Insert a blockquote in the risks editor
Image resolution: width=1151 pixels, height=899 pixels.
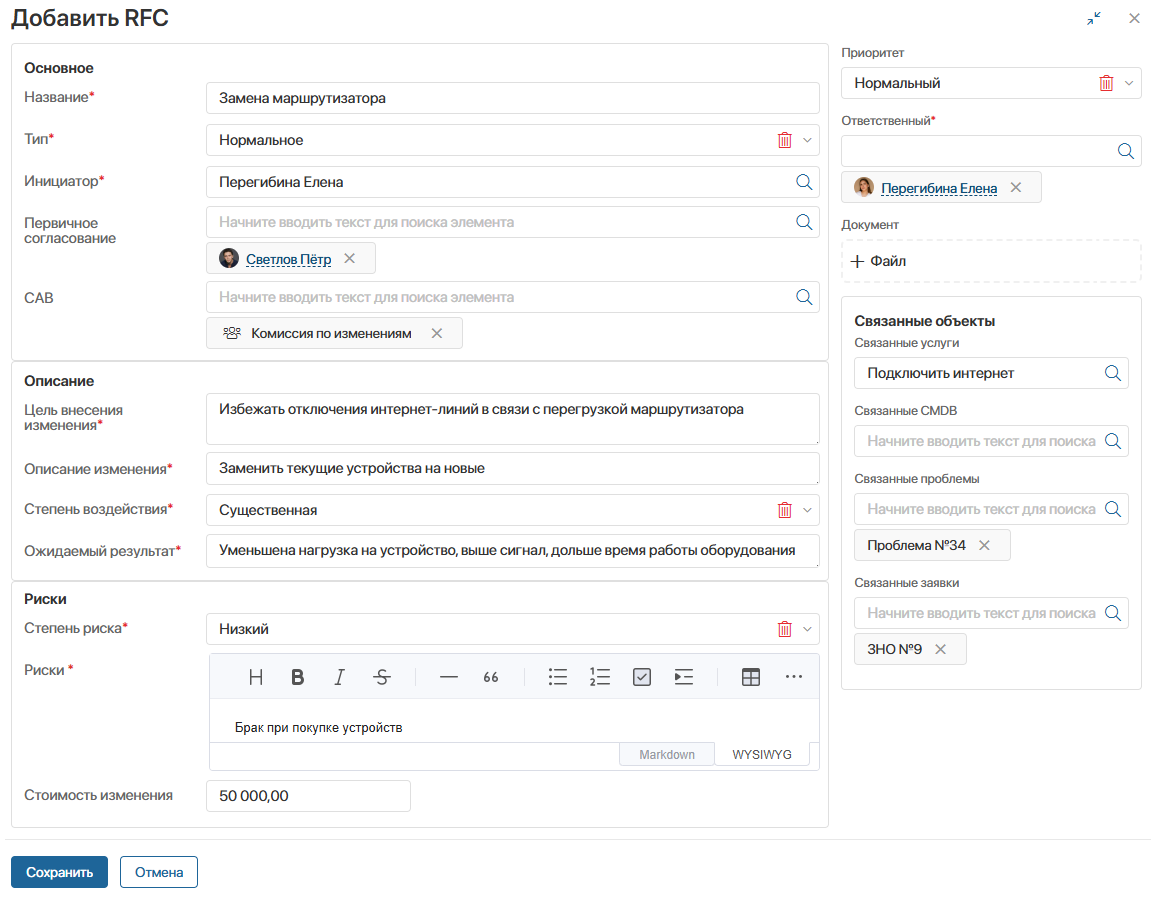(490, 677)
